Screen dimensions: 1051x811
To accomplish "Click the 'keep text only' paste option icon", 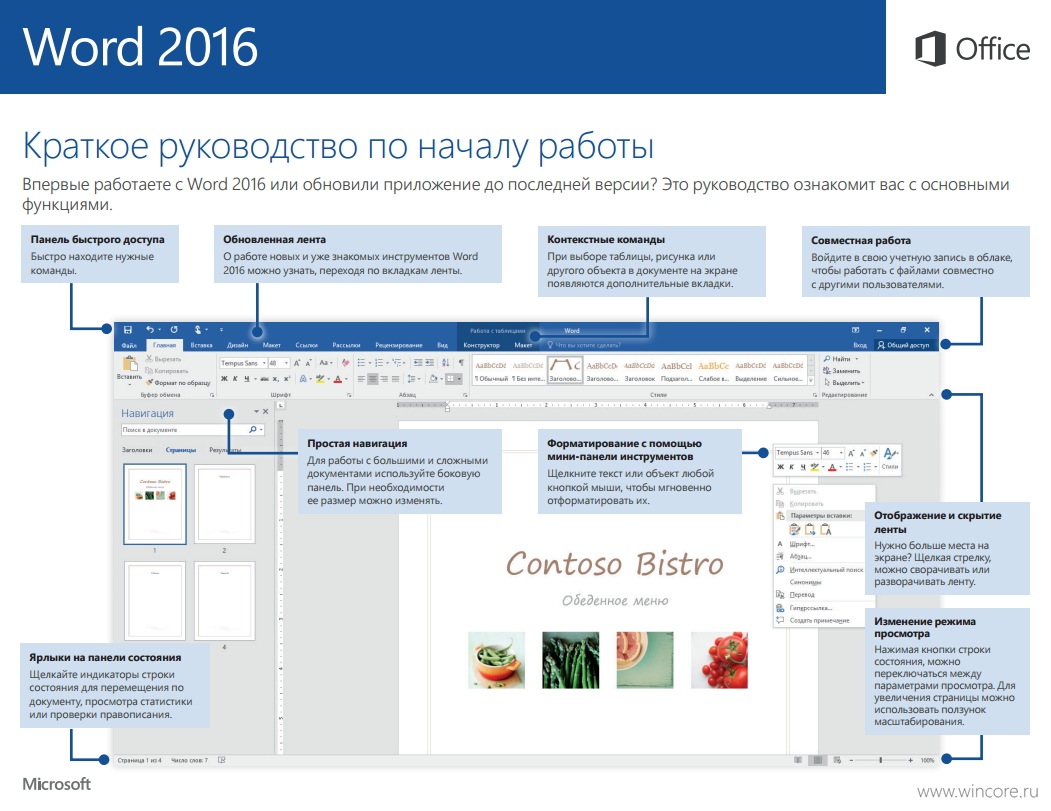I will [826, 530].
